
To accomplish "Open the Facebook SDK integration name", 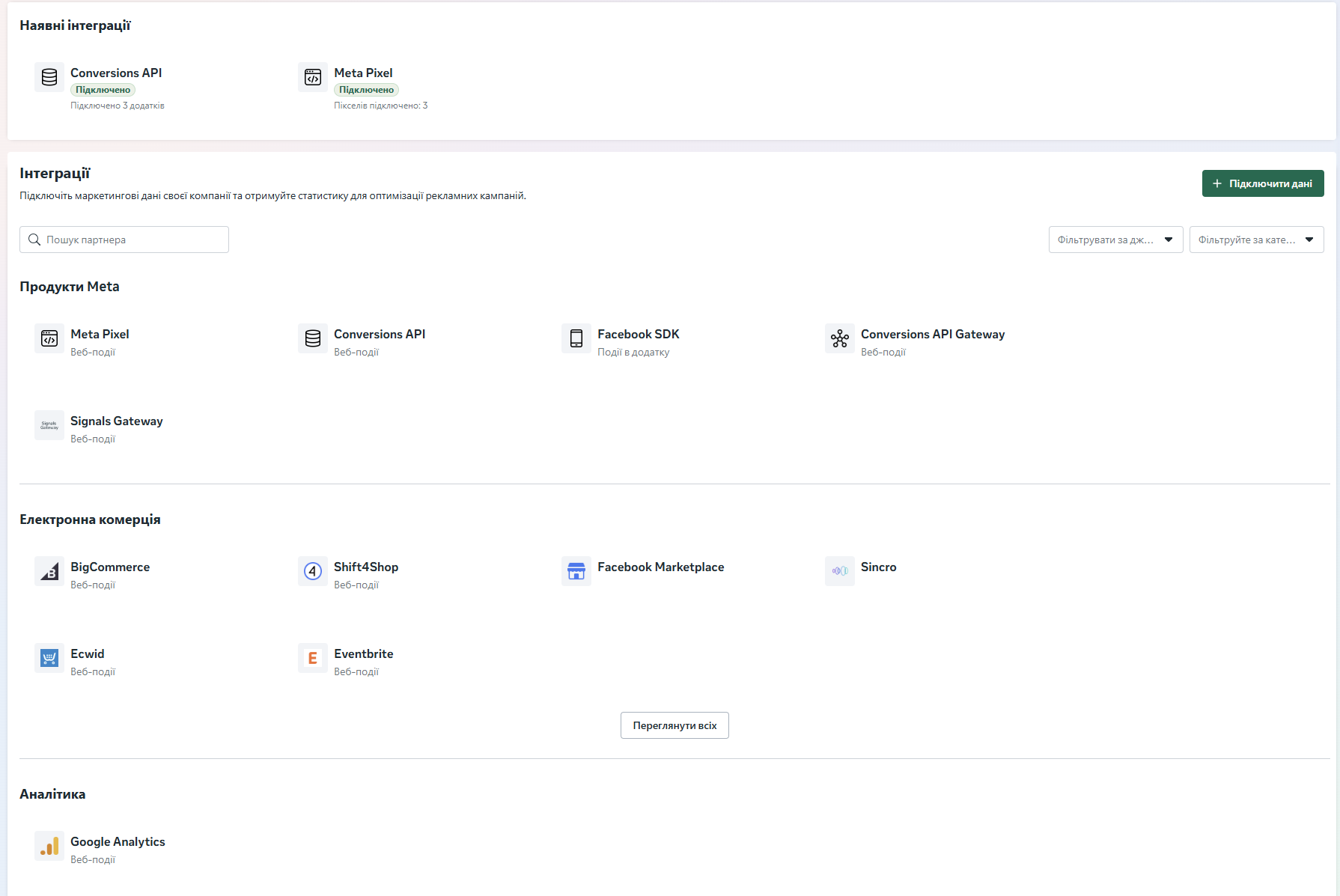I will click(x=639, y=334).
